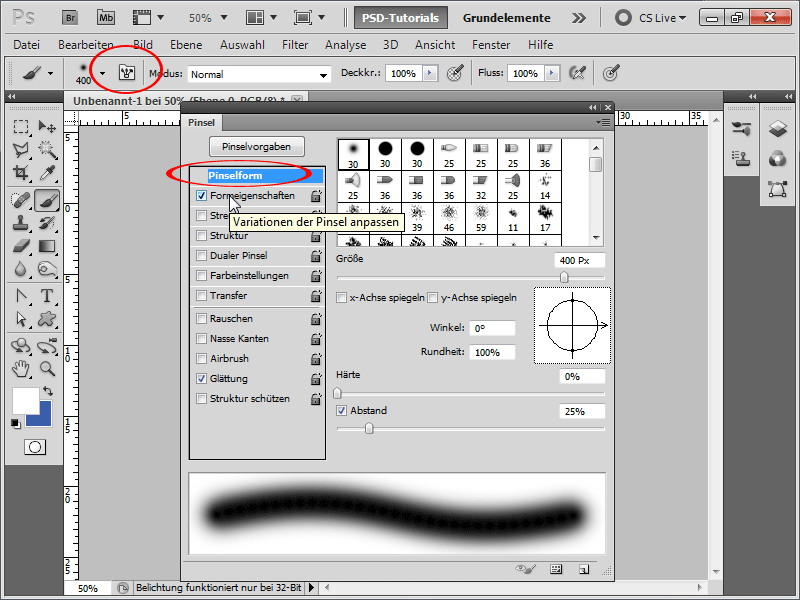The width and height of the screenshot is (800, 600).
Task: Toggle Quick Mask mode icon
Action: pyautogui.click(x=35, y=447)
